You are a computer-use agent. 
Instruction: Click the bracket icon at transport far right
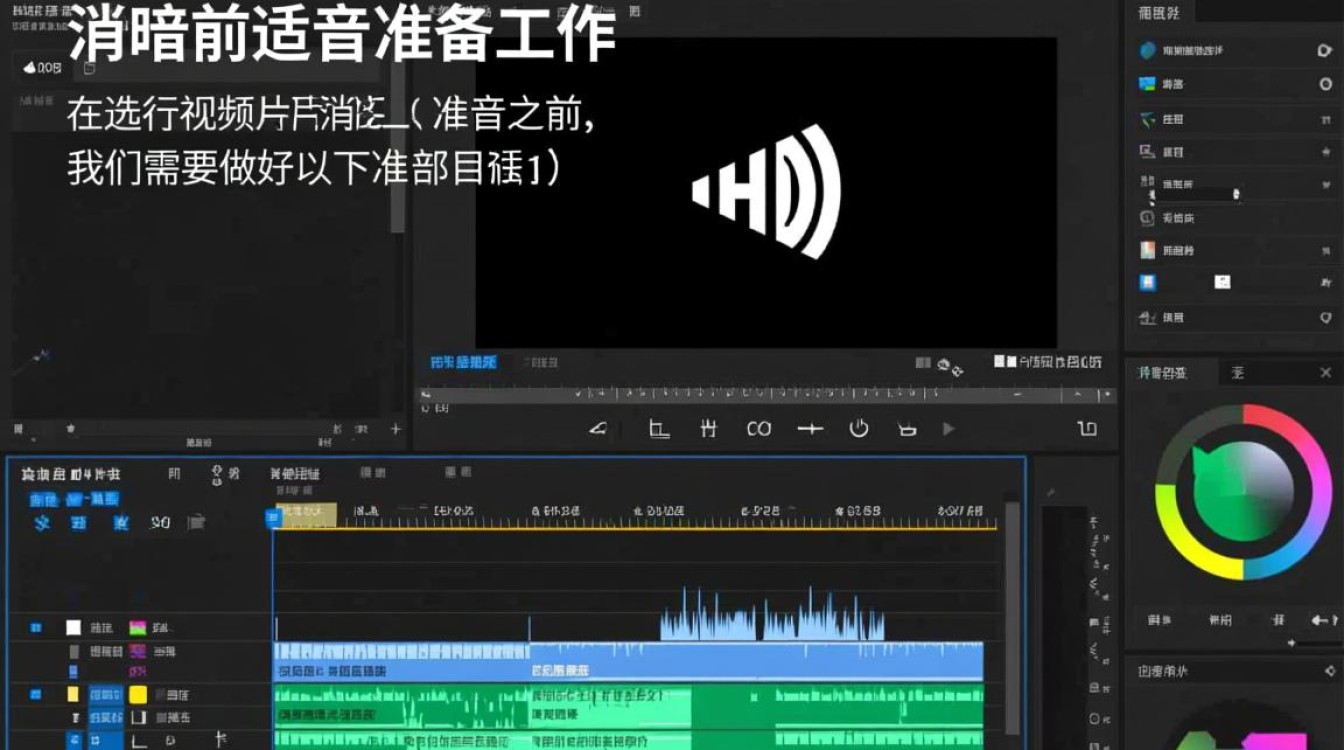coord(1087,429)
